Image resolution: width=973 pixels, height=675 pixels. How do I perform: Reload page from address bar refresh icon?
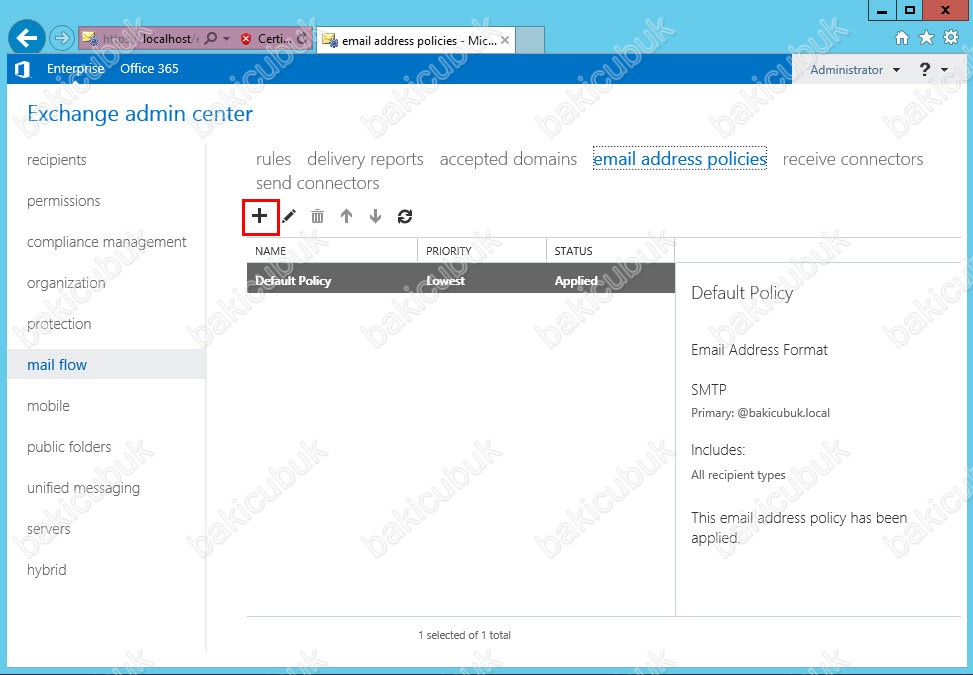[x=302, y=38]
